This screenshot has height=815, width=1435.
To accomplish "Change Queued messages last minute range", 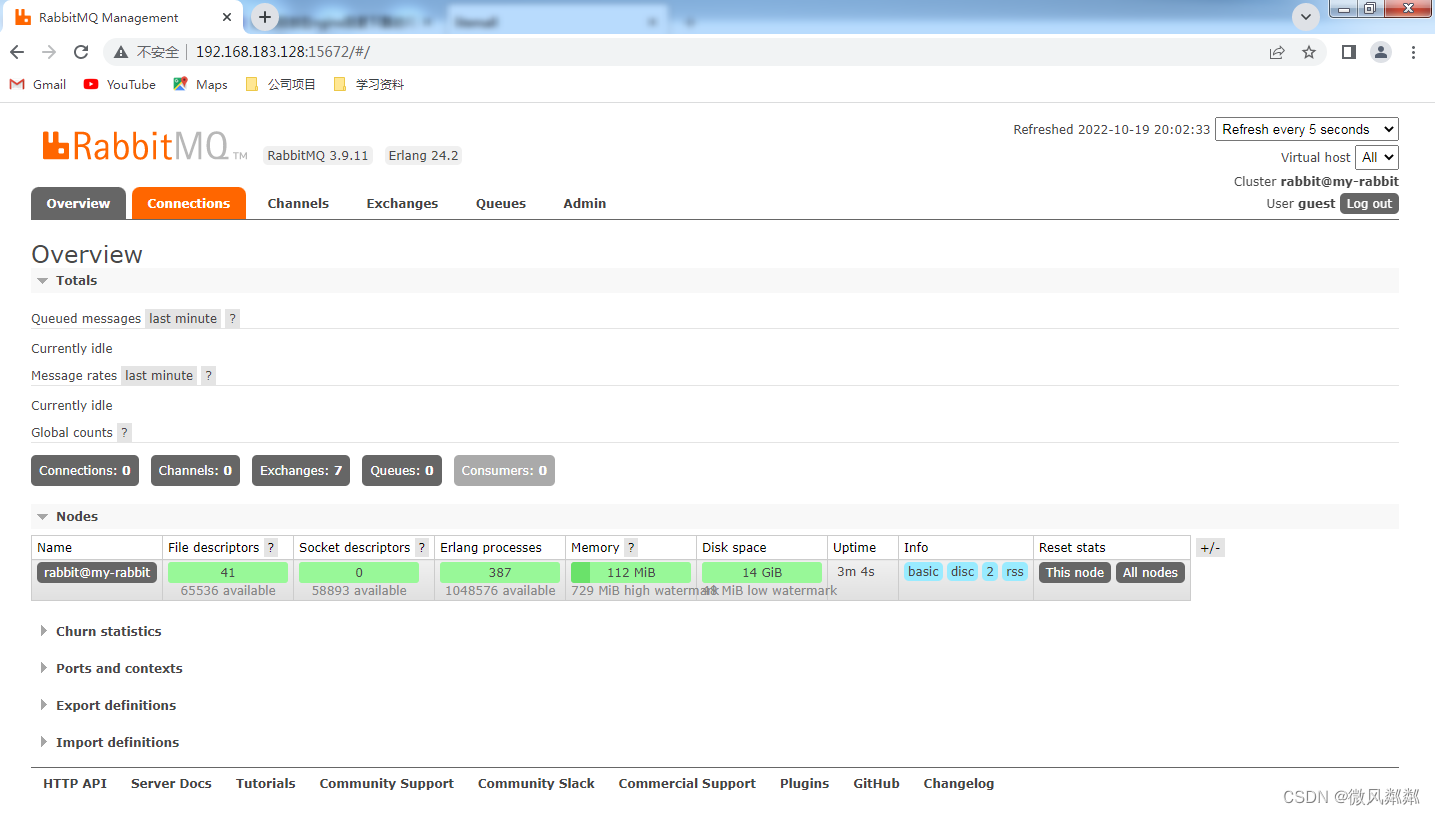I will pyautogui.click(x=183, y=319).
